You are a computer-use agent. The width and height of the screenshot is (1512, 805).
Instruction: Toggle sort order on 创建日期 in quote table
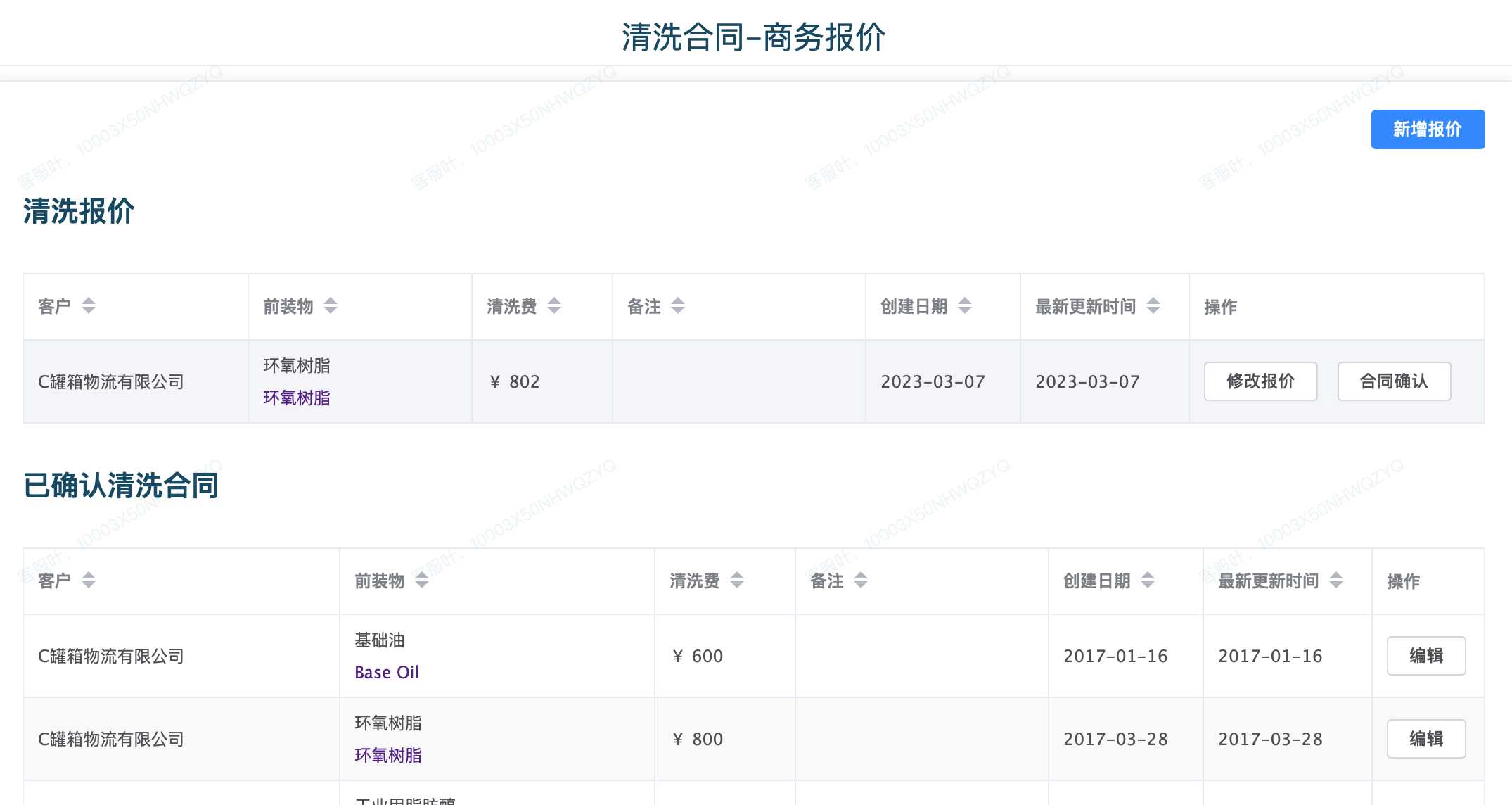click(x=965, y=306)
